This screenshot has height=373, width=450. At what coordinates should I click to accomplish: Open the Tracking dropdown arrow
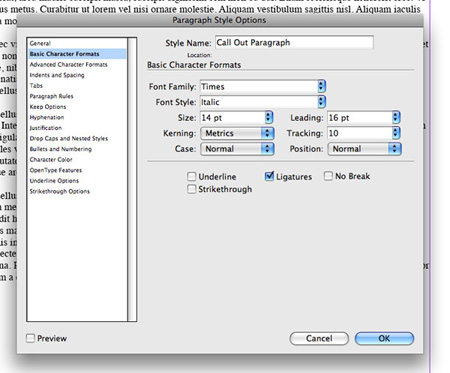(x=396, y=133)
